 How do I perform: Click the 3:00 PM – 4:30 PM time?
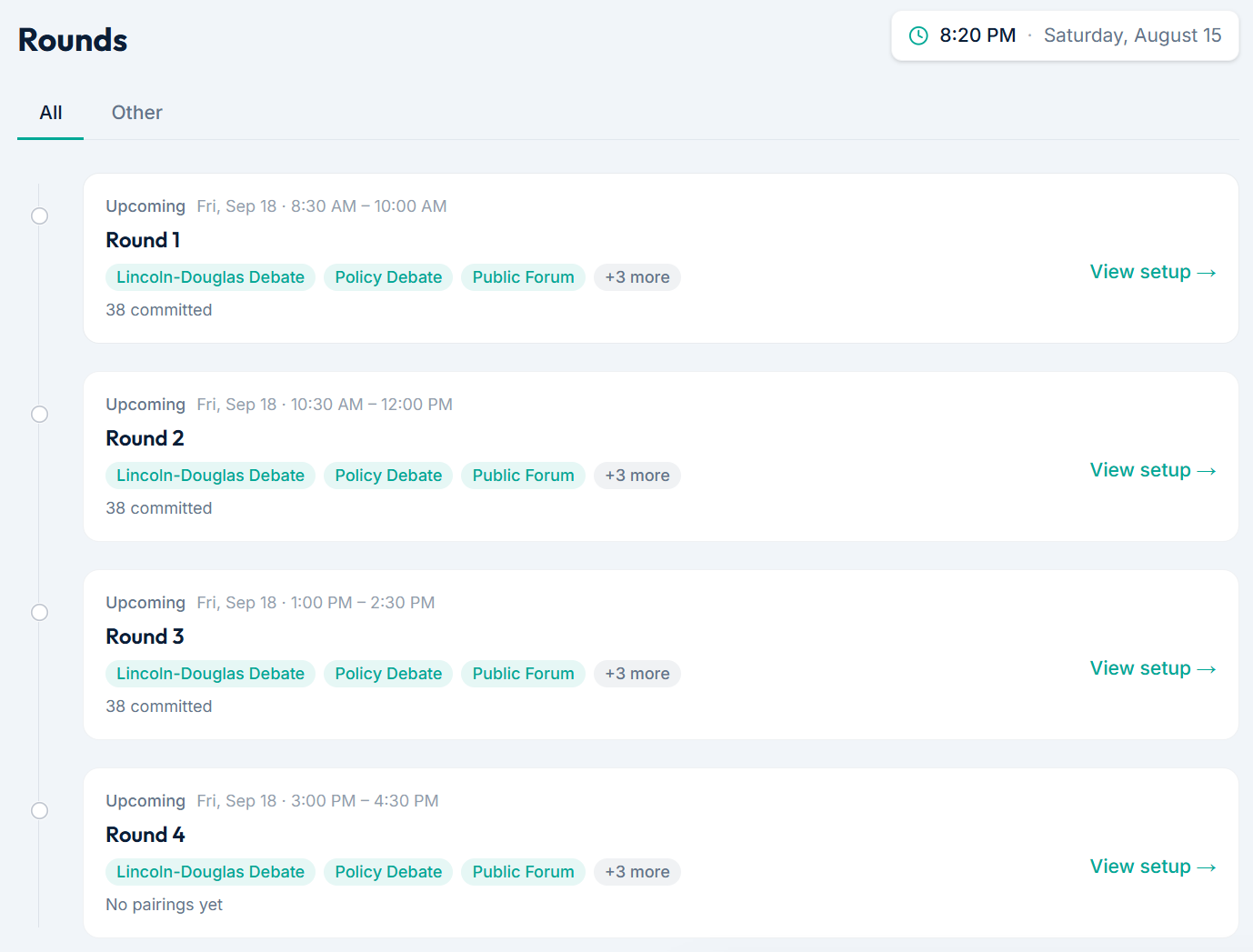point(365,801)
